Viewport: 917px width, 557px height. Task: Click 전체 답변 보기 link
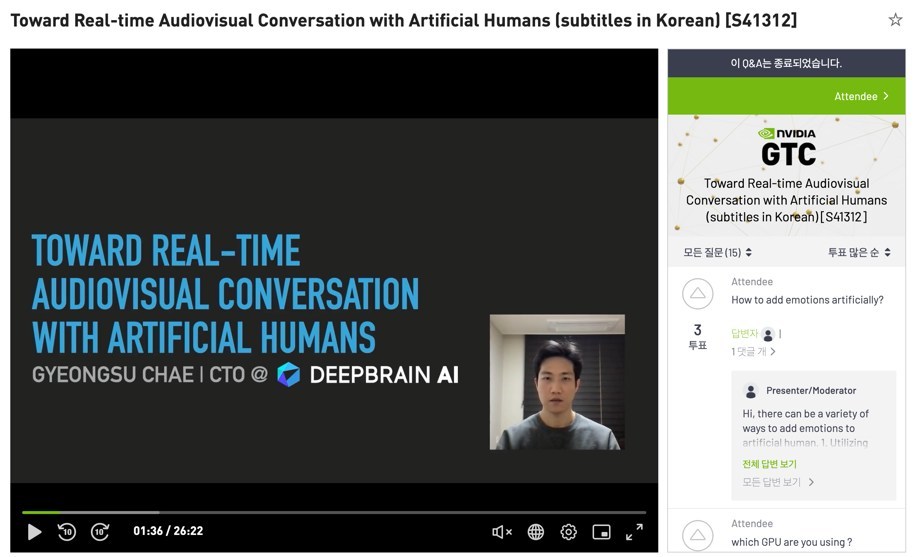click(x=769, y=464)
